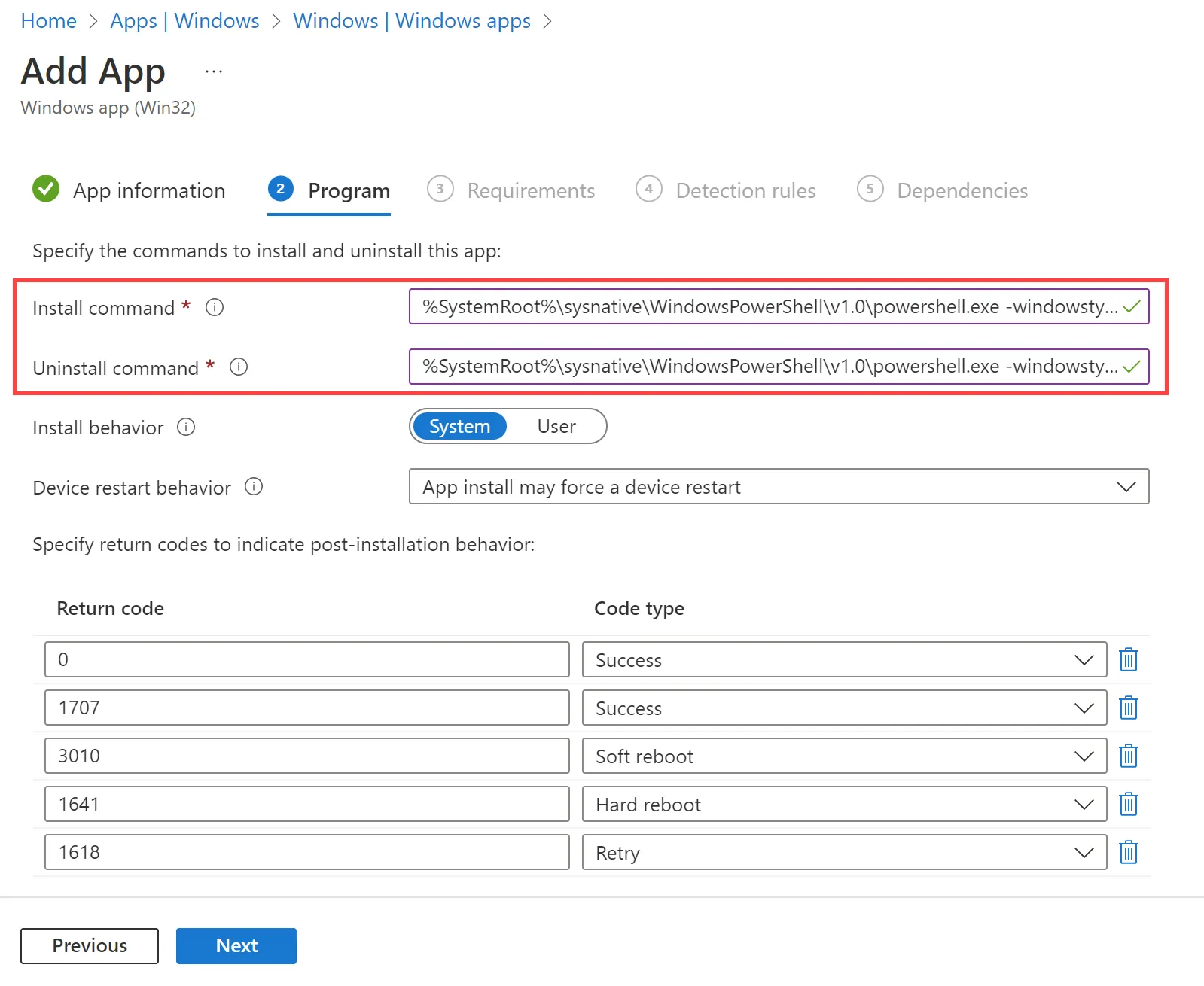Viewport: 1204px width, 986px height.
Task: Expand Retry code type dropdown
Action: tap(844, 852)
